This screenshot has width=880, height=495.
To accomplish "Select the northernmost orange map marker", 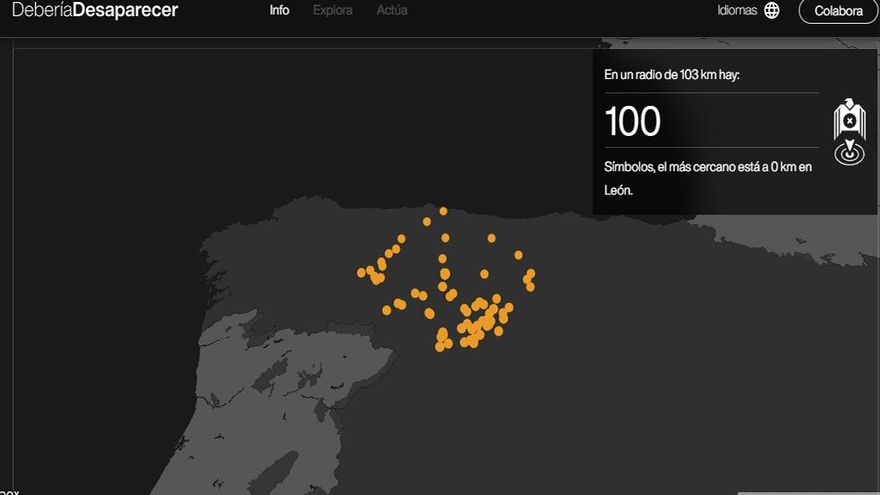I will (443, 211).
